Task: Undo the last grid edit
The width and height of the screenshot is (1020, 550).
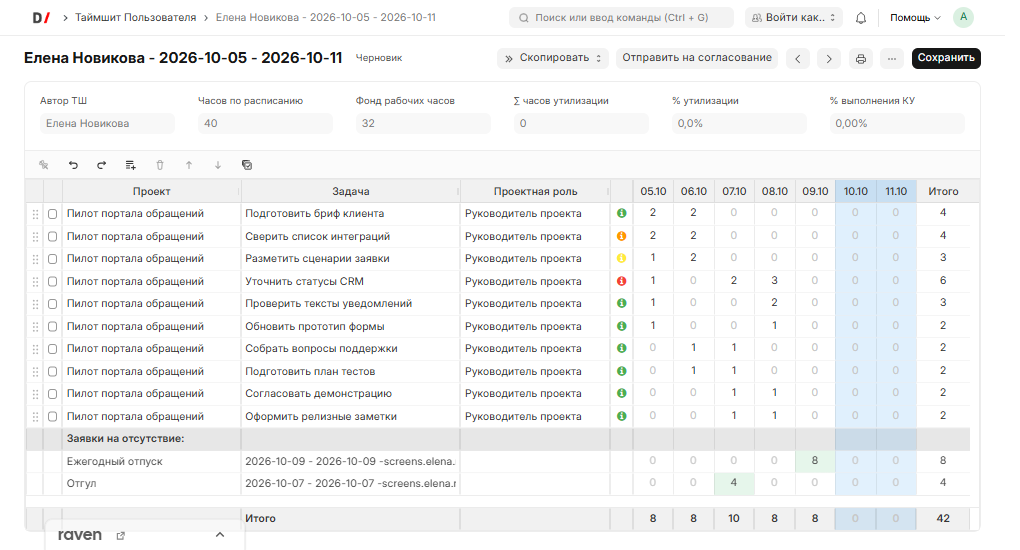Action: (73, 165)
